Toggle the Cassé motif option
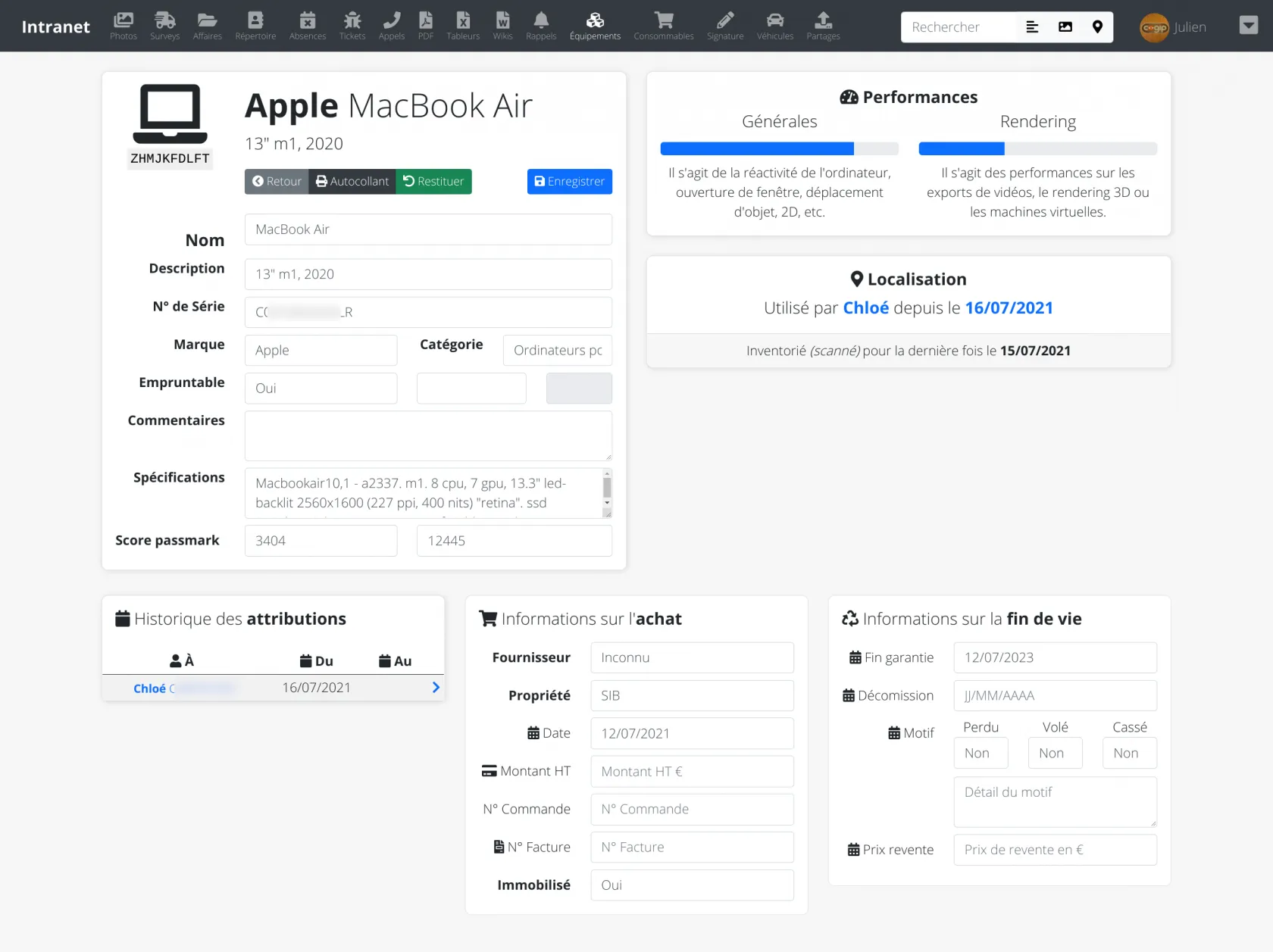The width and height of the screenshot is (1273, 952). 1129,753
